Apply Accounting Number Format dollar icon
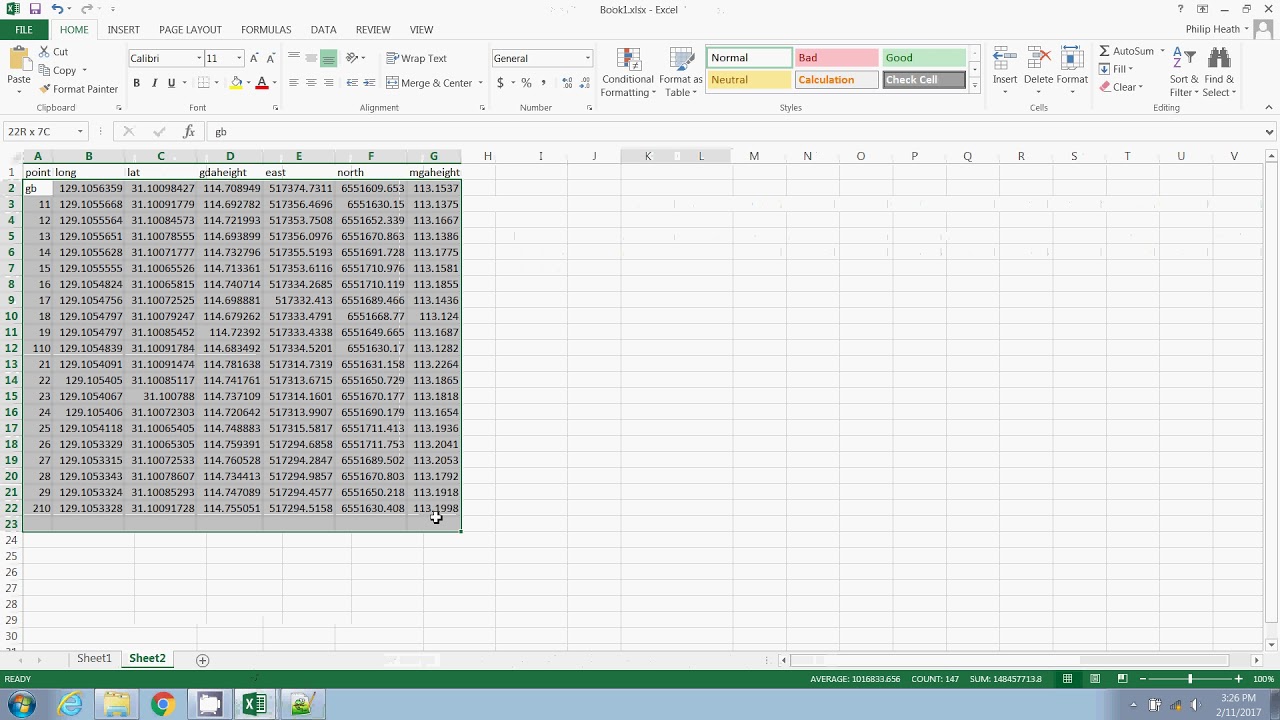The image size is (1280, 720). pos(500,83)
